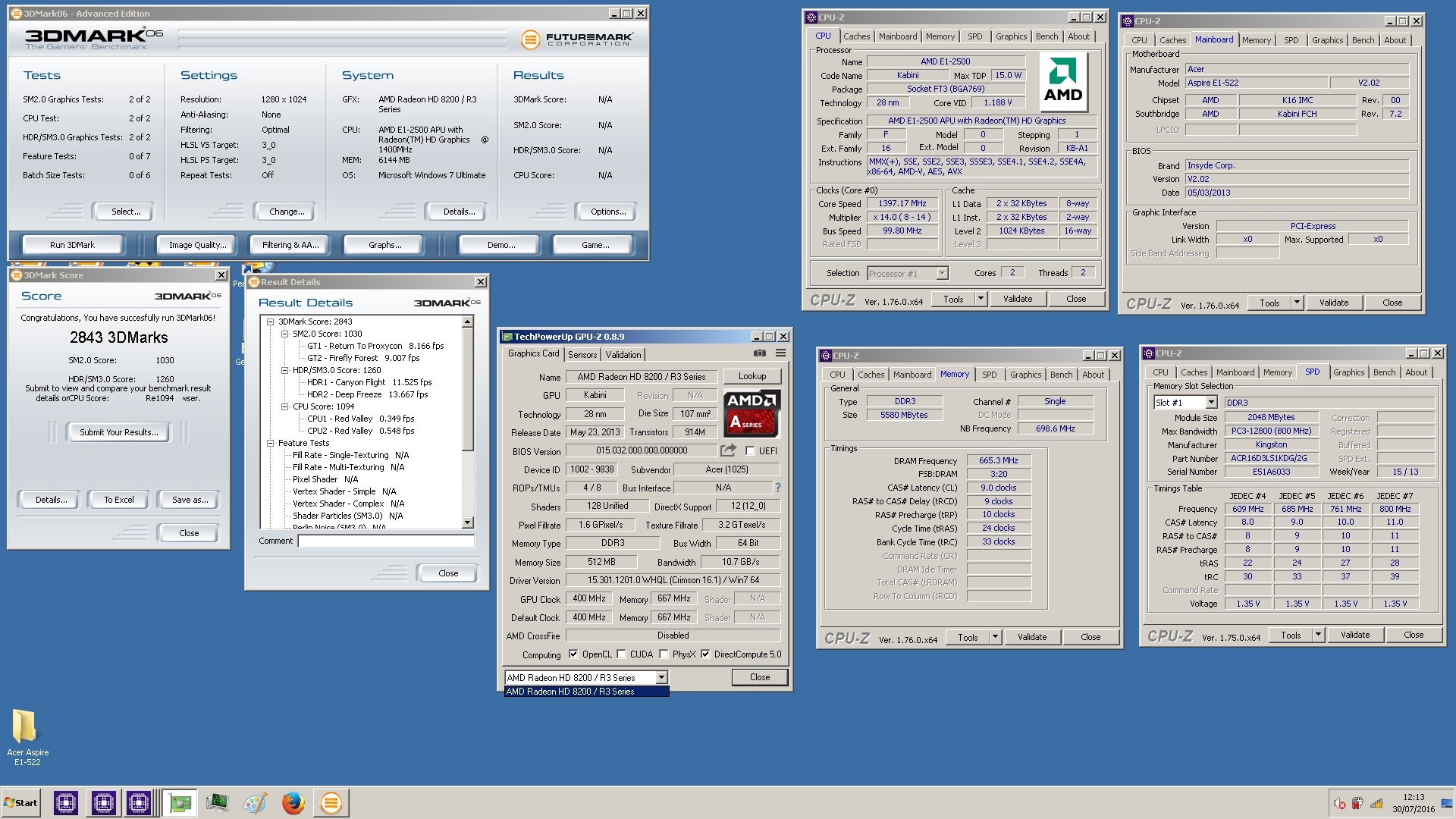This screenshot has width=1456, height=819.
Task: Toggle the PhysX checkbox
Action: point(664,654)
